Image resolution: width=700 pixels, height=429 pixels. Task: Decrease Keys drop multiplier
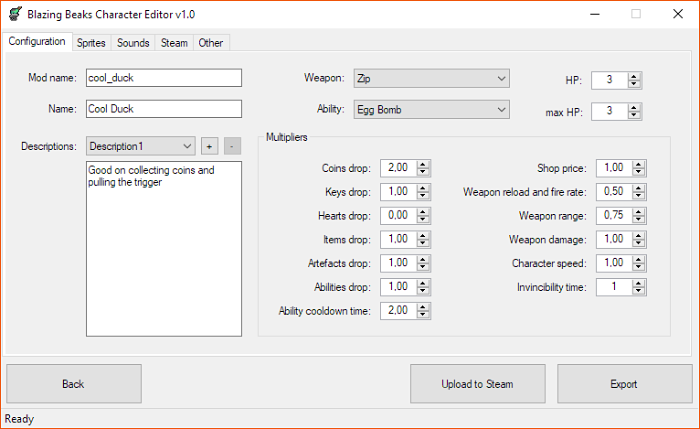pyautogui.click(x=423, y=196)
